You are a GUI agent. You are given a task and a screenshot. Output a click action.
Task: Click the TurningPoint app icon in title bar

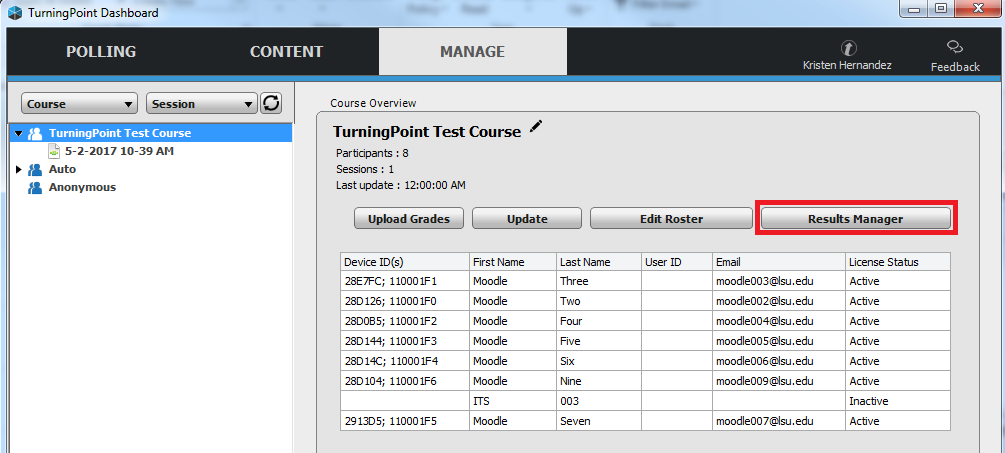(14, 13)
